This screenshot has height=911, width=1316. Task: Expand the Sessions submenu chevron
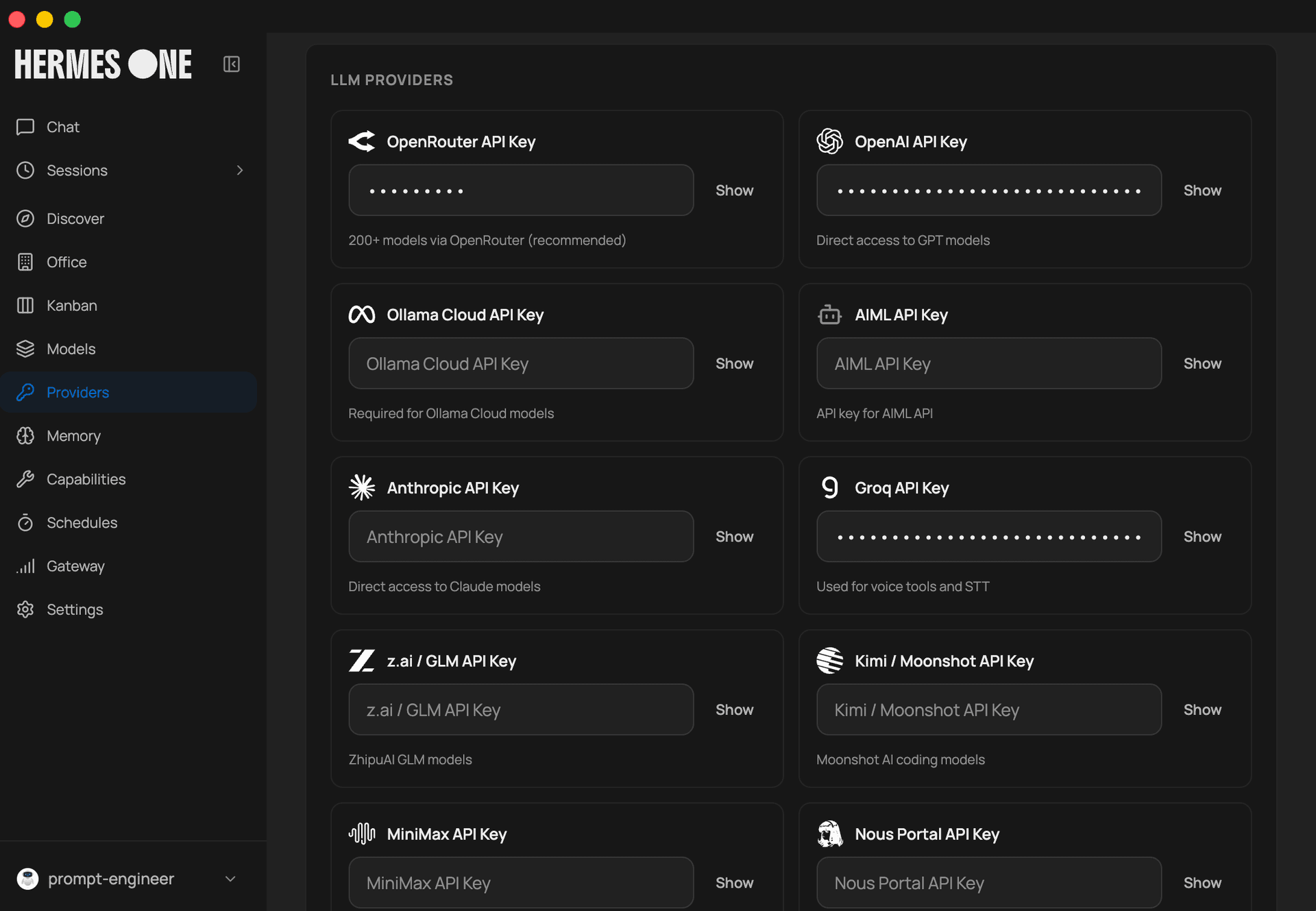tap(240, 170)
